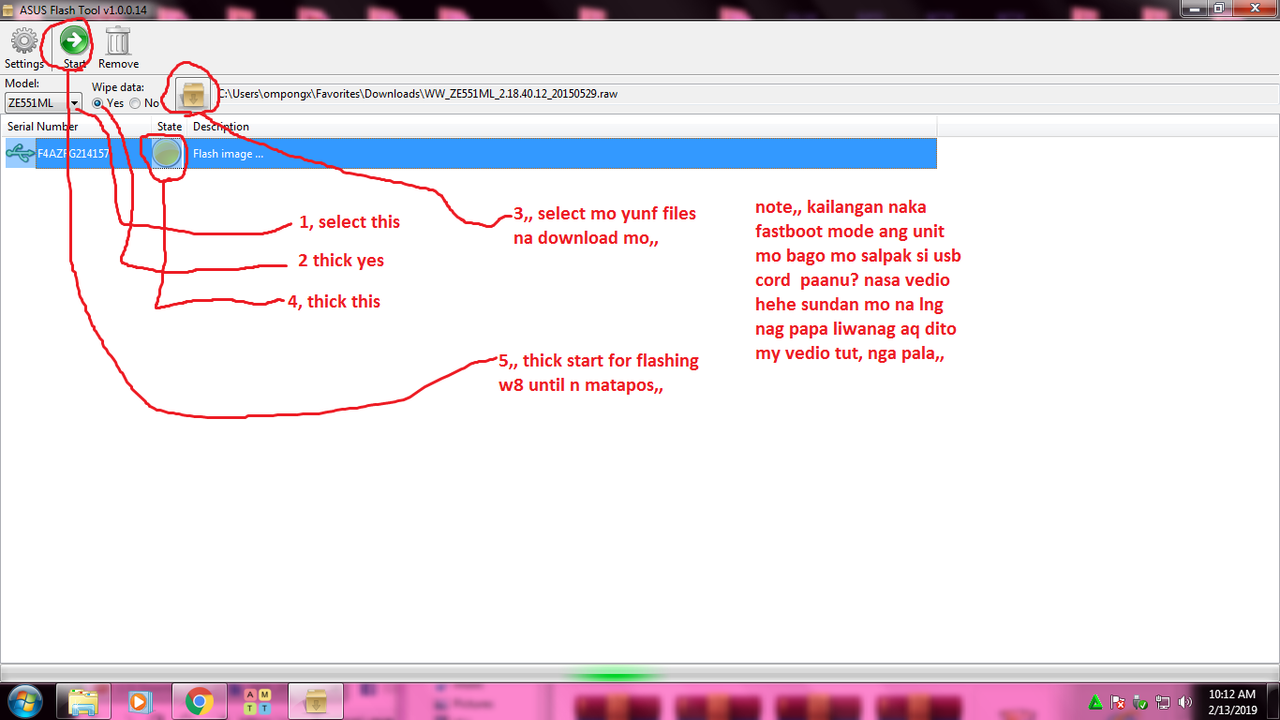Open the AMTT app in the taskbar

257,702
